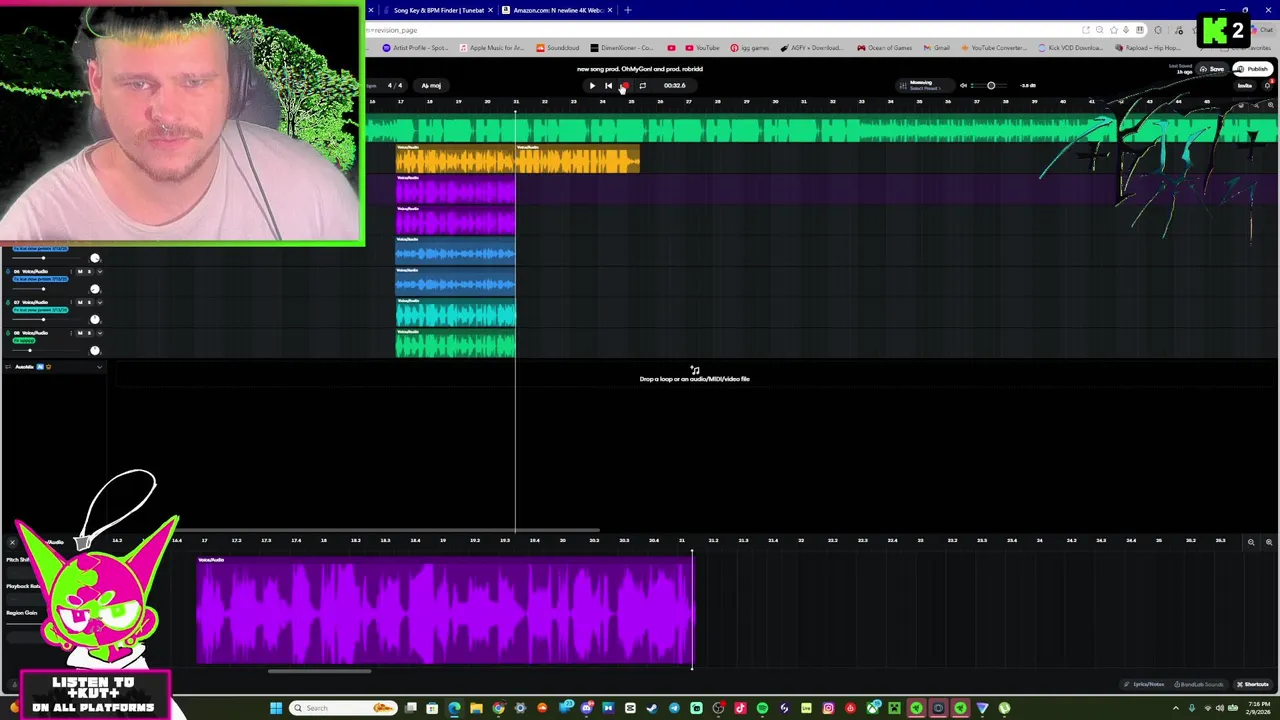Click track 07 pan knob
Screen dimensions: 1280x720
[x=95, y=320]
